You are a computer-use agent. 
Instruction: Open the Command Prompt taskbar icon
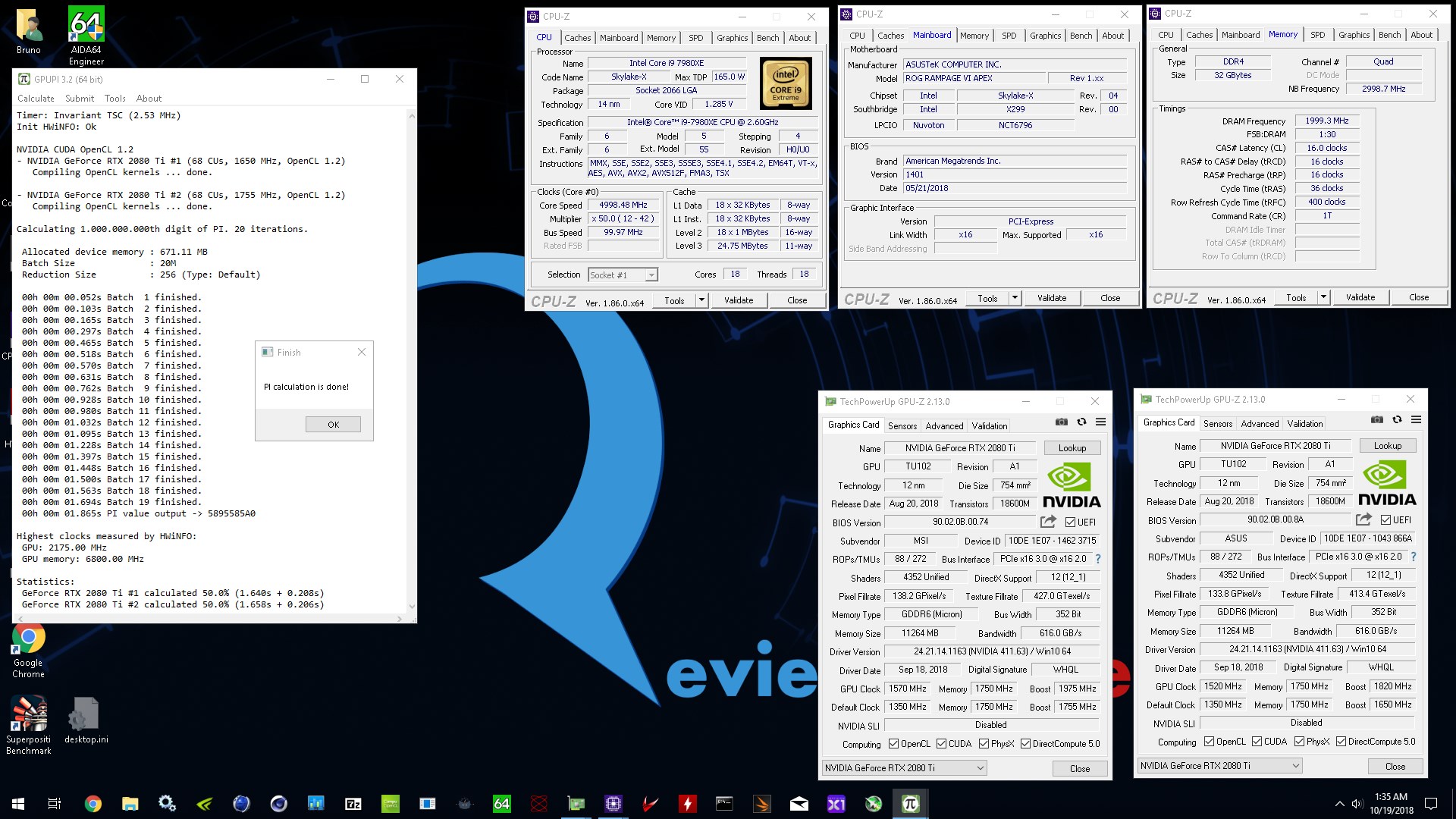point(724,804)
